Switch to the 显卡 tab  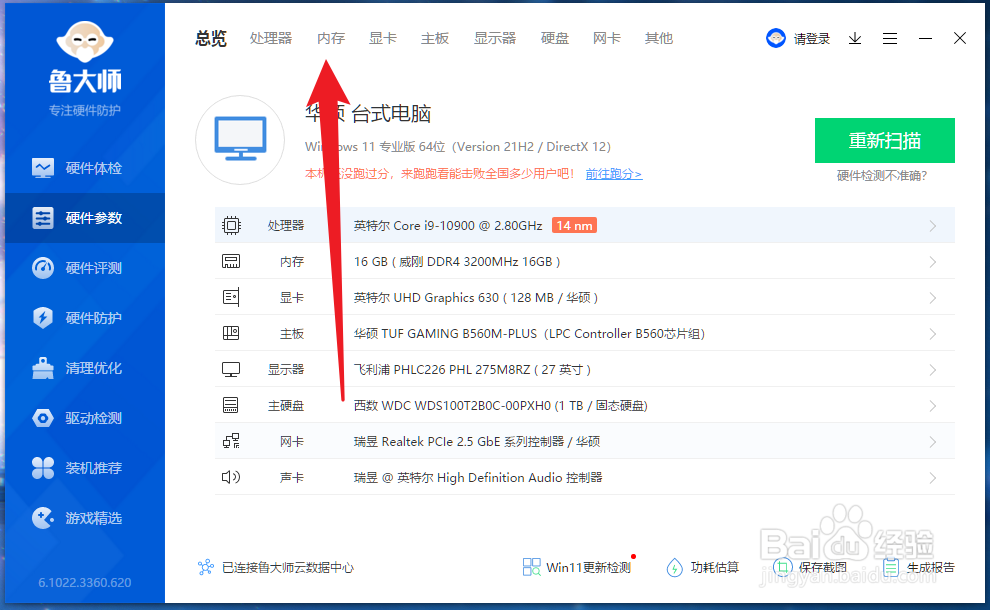[383, 39]
